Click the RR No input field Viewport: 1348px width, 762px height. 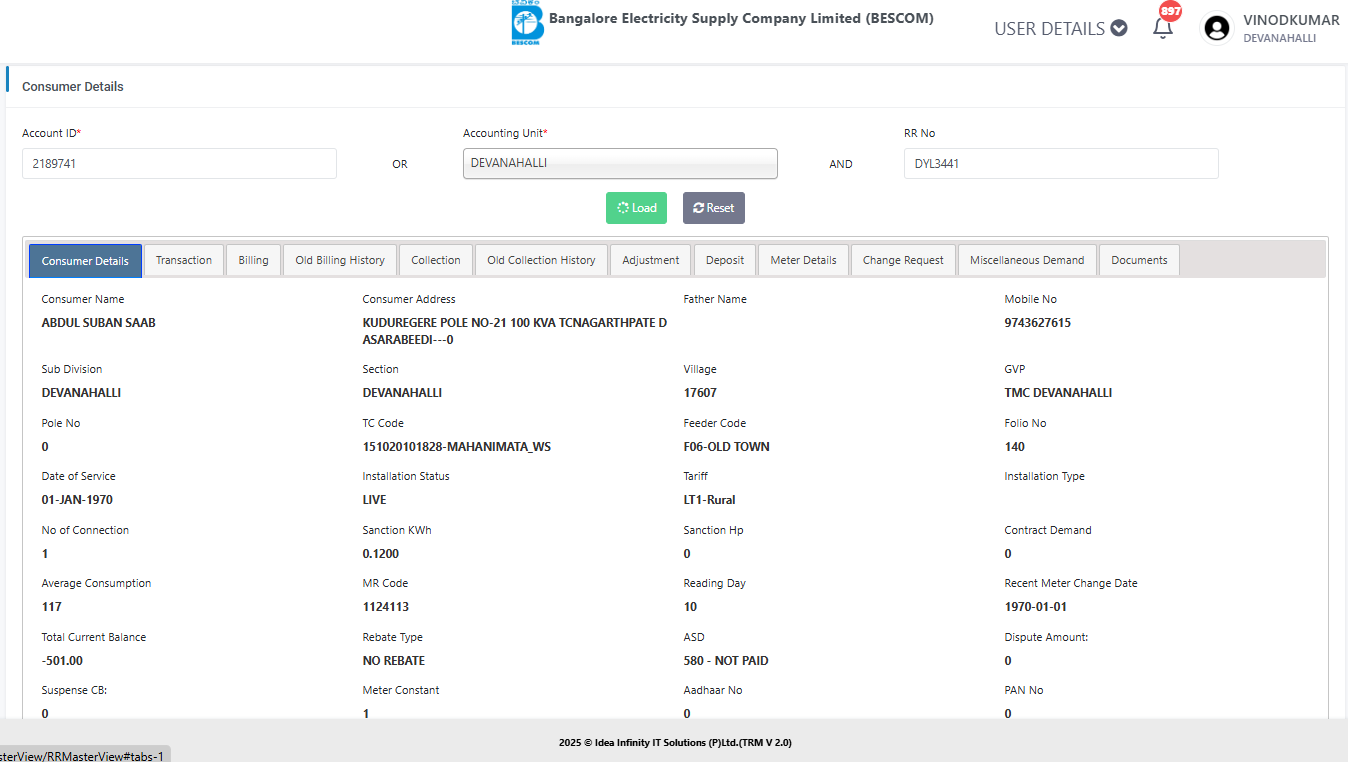point(1060,163)
